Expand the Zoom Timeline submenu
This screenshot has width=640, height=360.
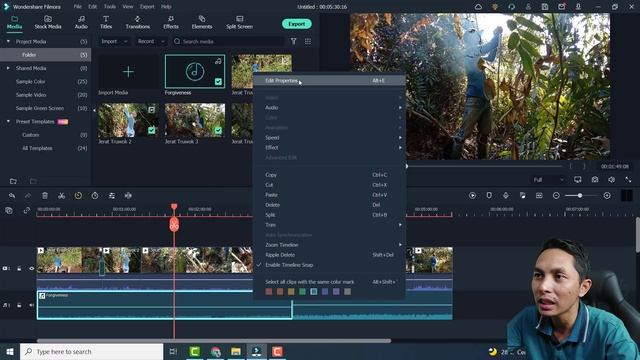329,245
